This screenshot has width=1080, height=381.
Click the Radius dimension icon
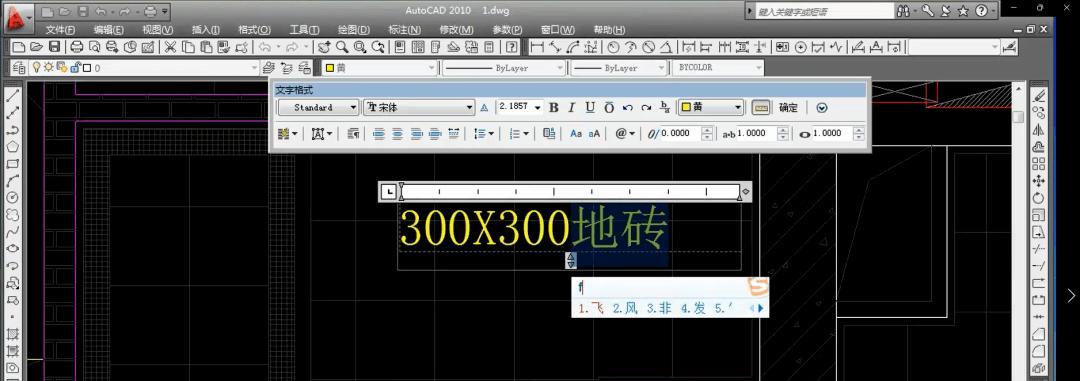[x=613, y=47]
